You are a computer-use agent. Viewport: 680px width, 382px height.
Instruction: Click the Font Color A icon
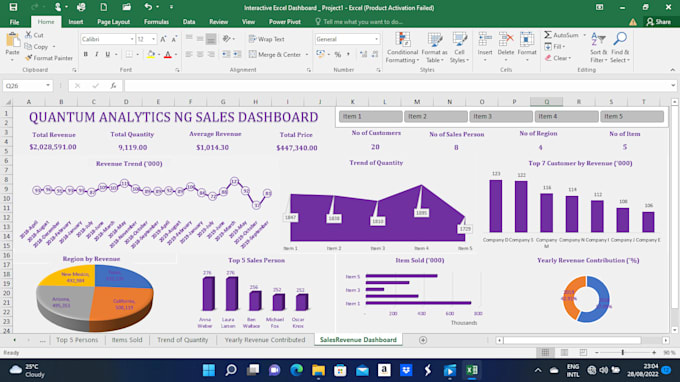click(168, 54)
